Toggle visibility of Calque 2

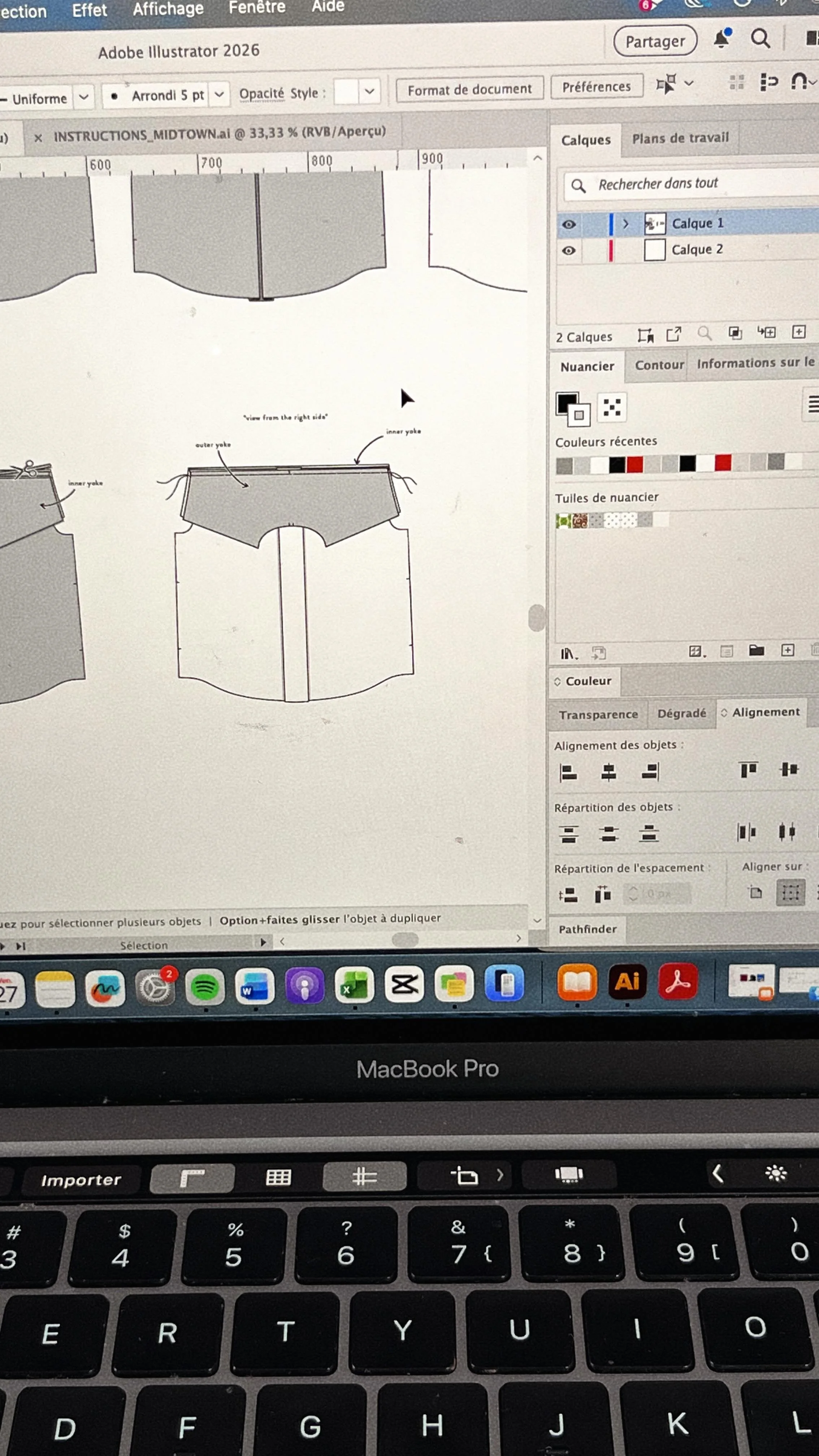click(569, 250)
